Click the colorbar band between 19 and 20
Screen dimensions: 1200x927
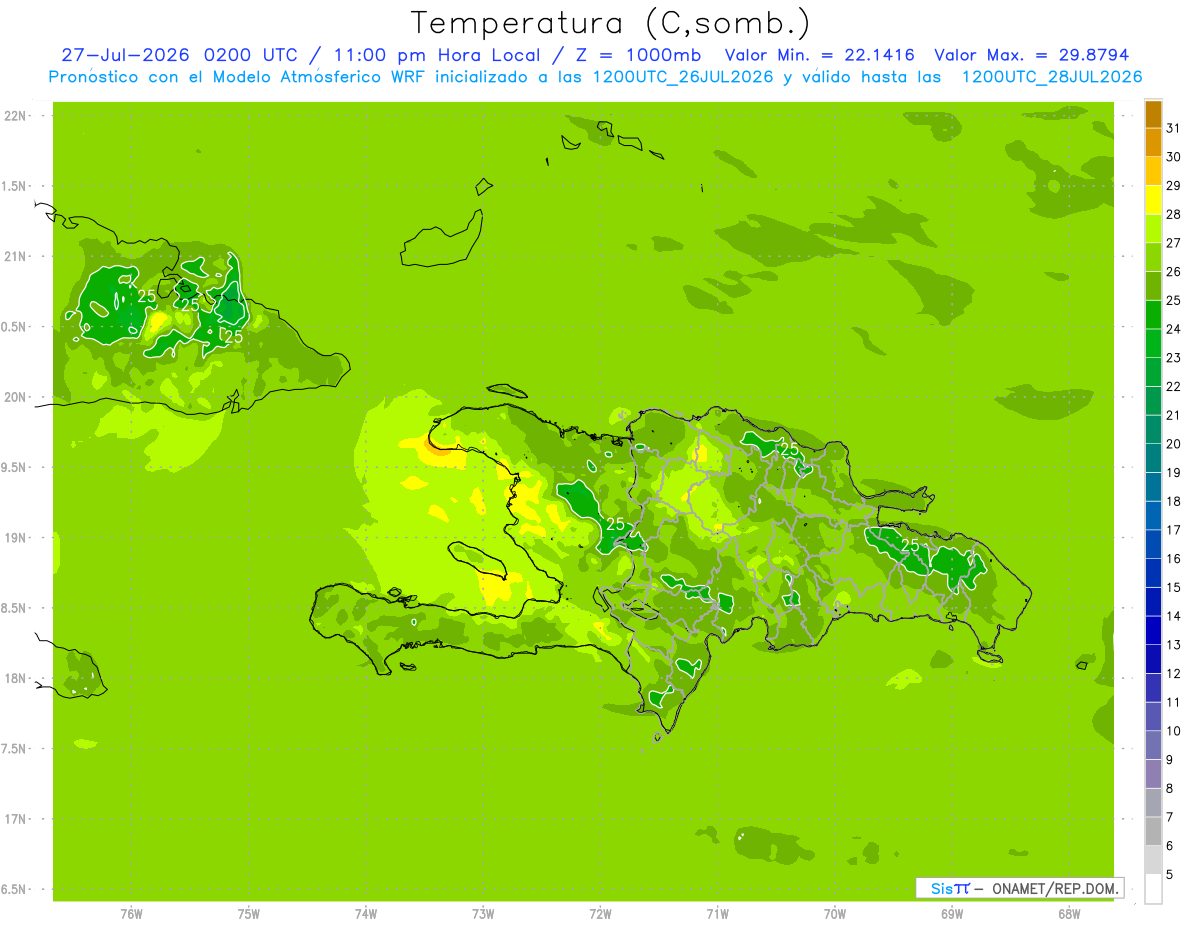click(x=1153, y=458)
